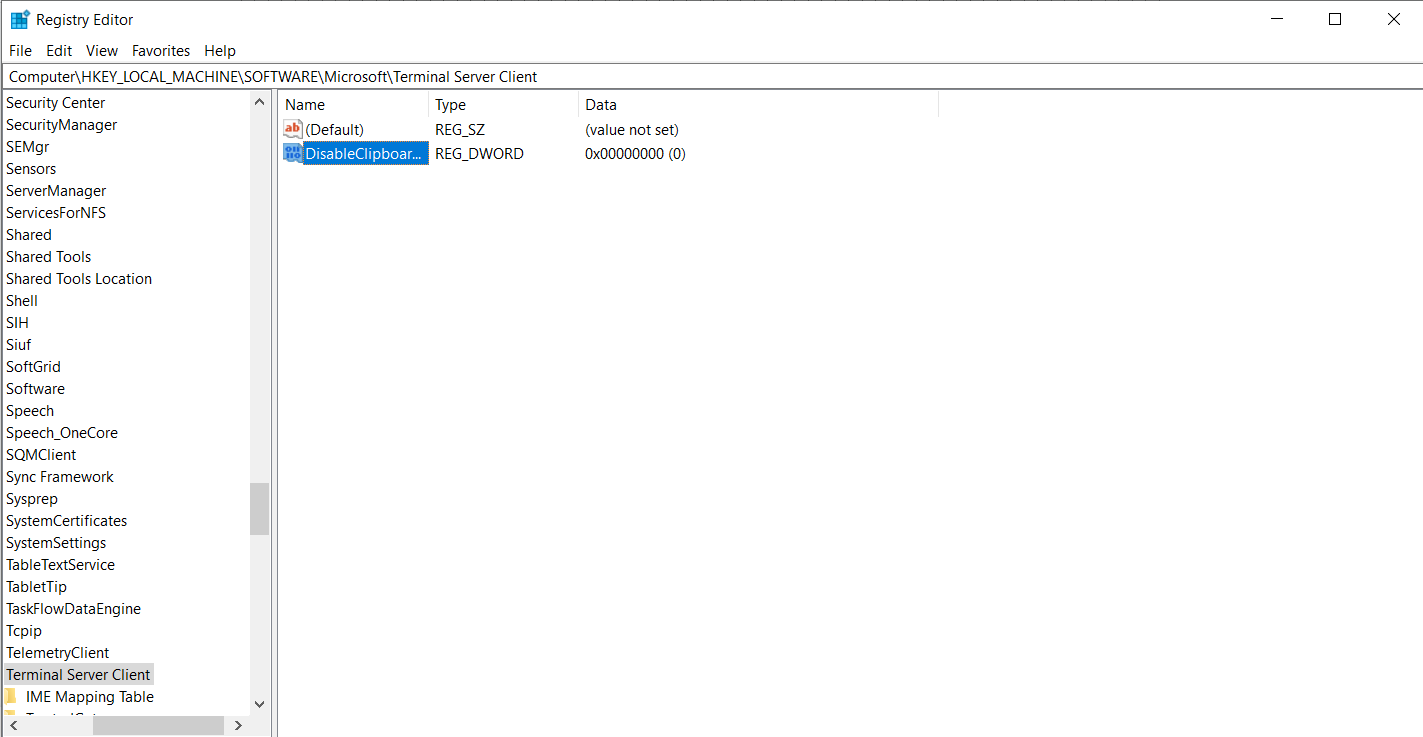This screenshot has height=737, width=1423.
Task: Close the Registry Editor window
Action: click(1393, 19)
